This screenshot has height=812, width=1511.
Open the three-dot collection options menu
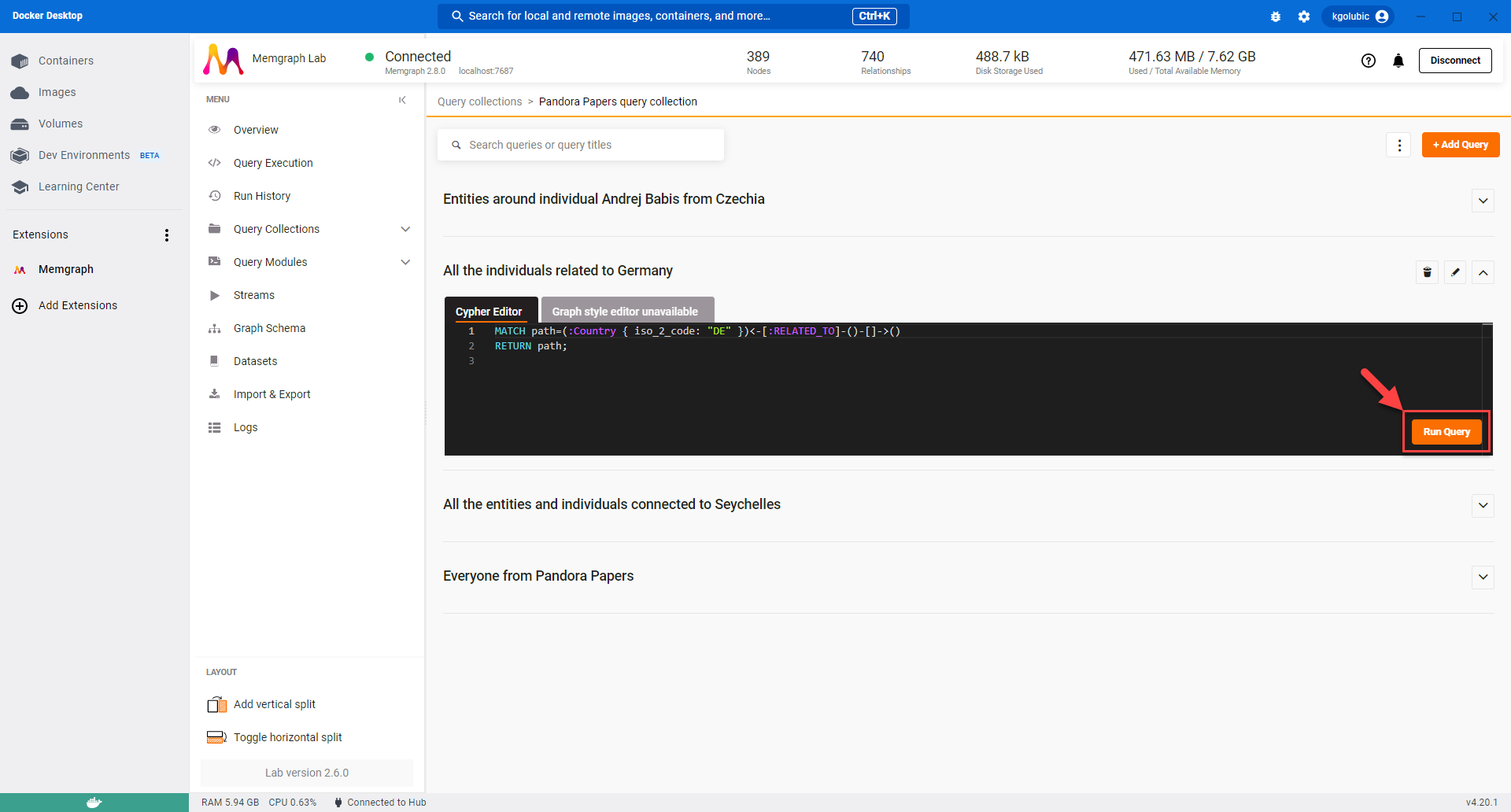[x=1398, y=145]
